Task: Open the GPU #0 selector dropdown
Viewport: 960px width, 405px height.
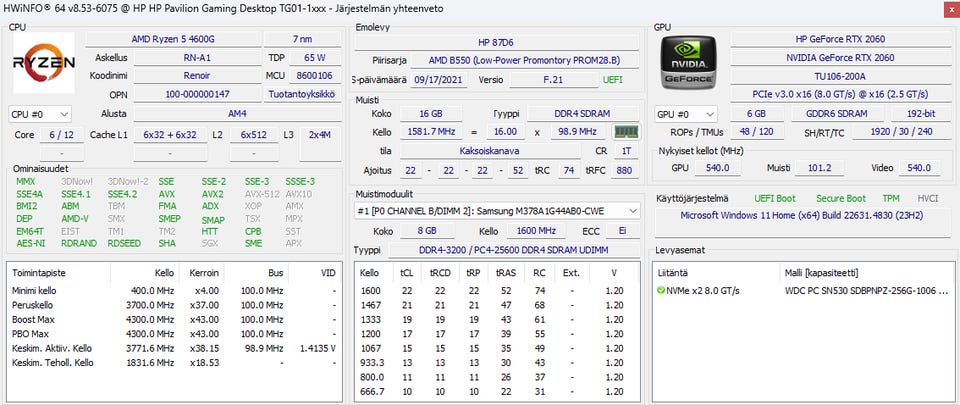Action: [x=686, y=114]
